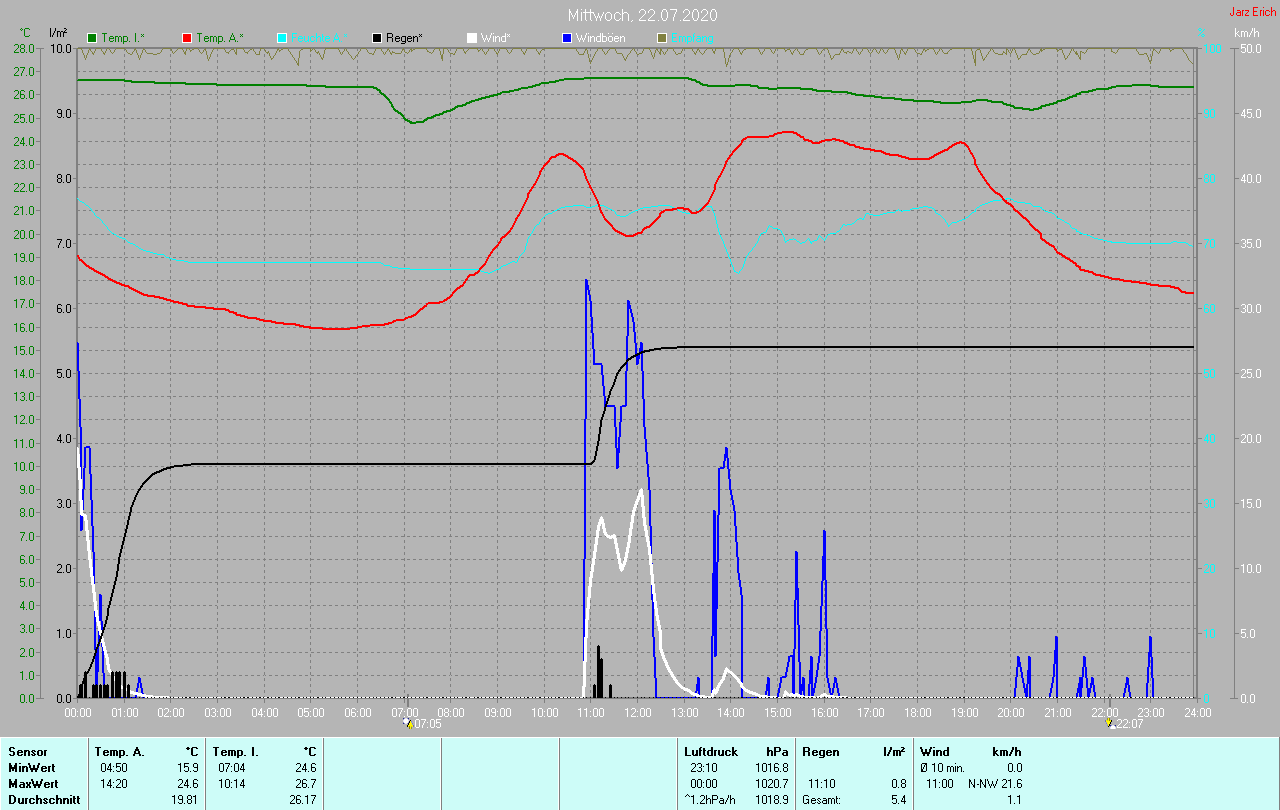This screenshot has height=810, width=1280.
Task: Click the blue Windböen legend swatch
Action: pos(567,38)
